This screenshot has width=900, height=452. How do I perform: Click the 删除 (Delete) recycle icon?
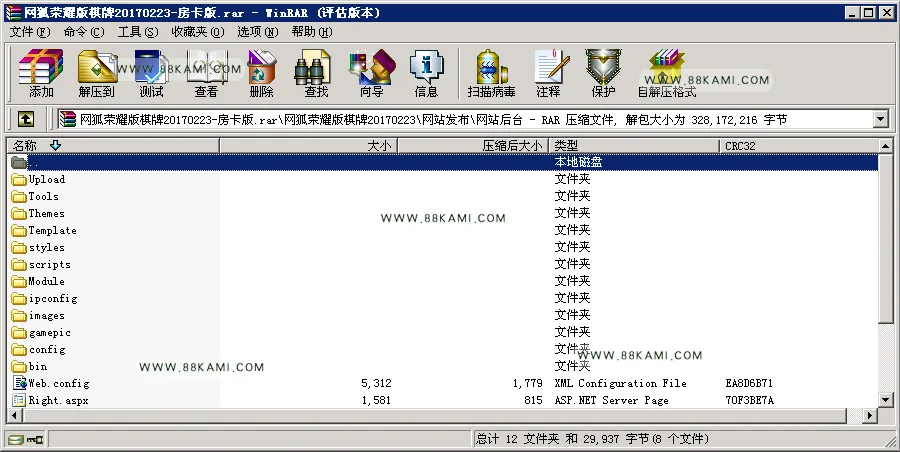[261, 73]
